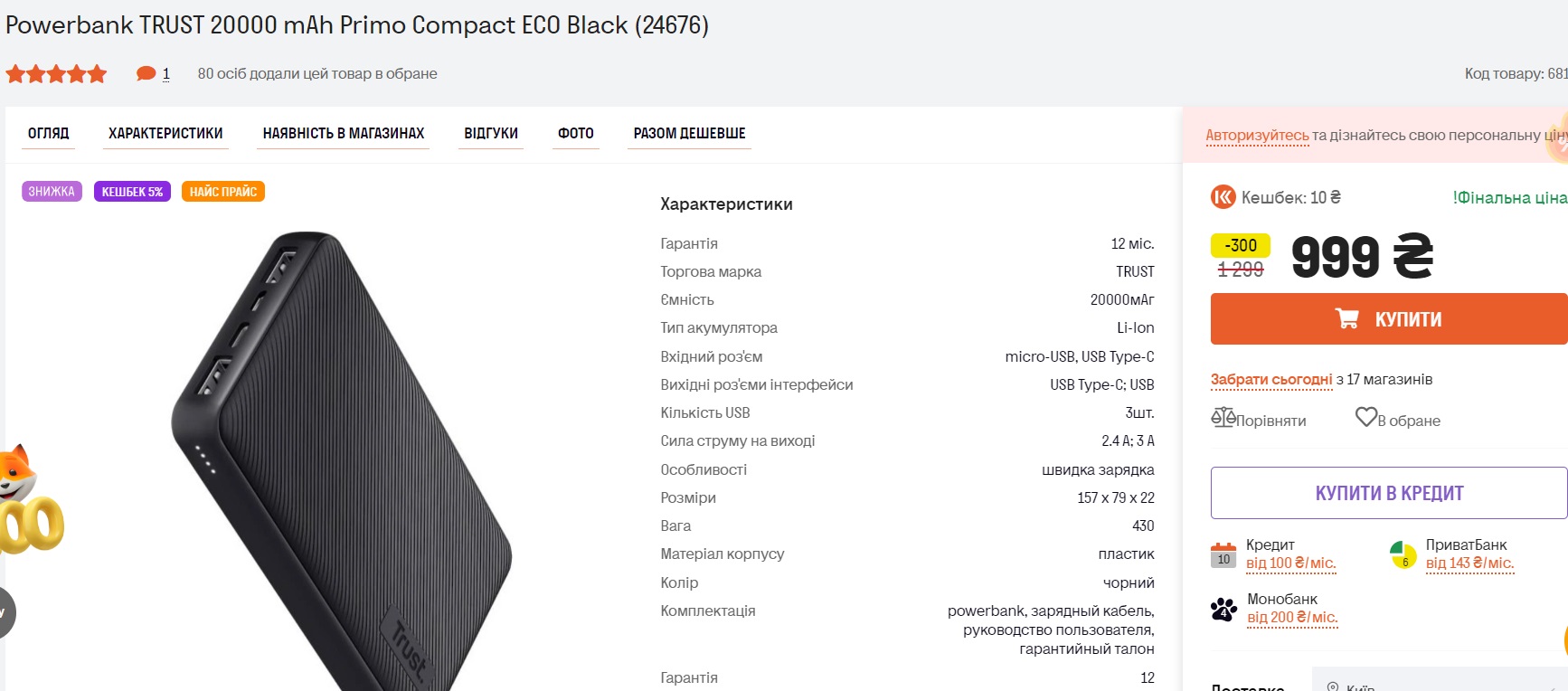Click the Кешбек logo icon
1568x691 pixels.
(1223, 197)
